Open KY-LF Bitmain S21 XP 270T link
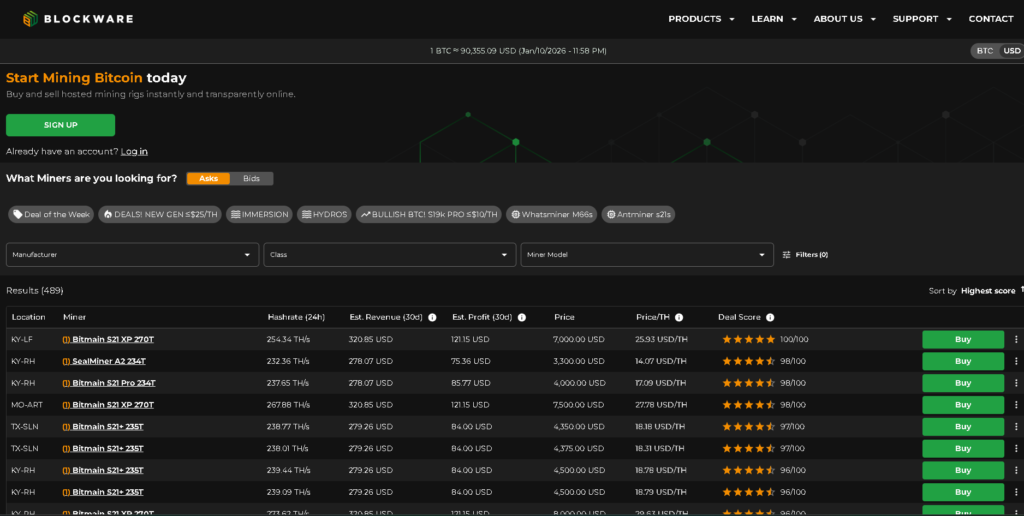Image resolution: width=1024 pixels, height=516 pixels. (108, 340)
